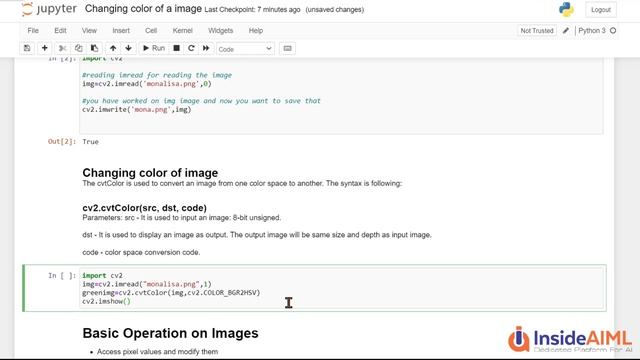Copy selected cells icon
This screenshot has height=360, width=640.
pos(78,48)
